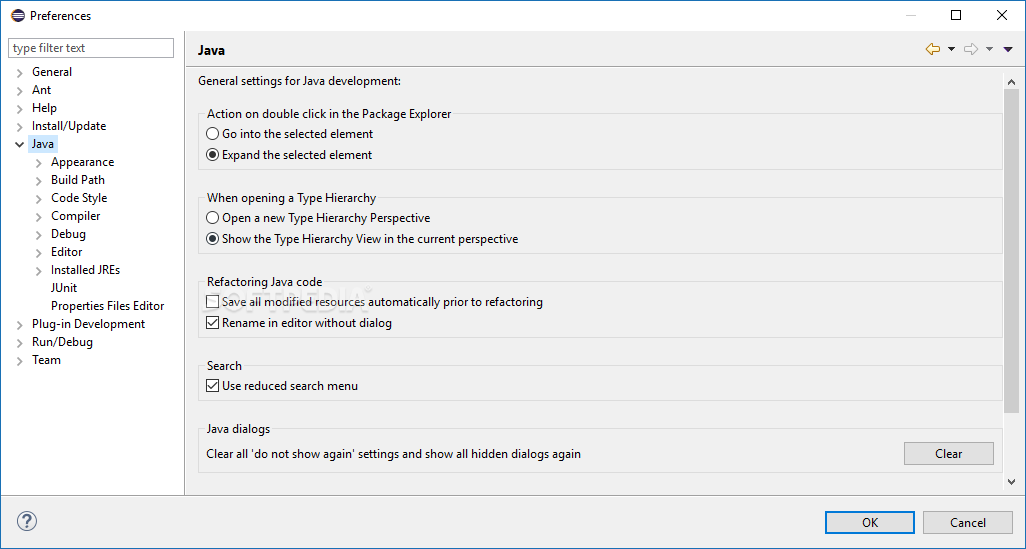Open the Debug preferences under Java

click(68, 234)
